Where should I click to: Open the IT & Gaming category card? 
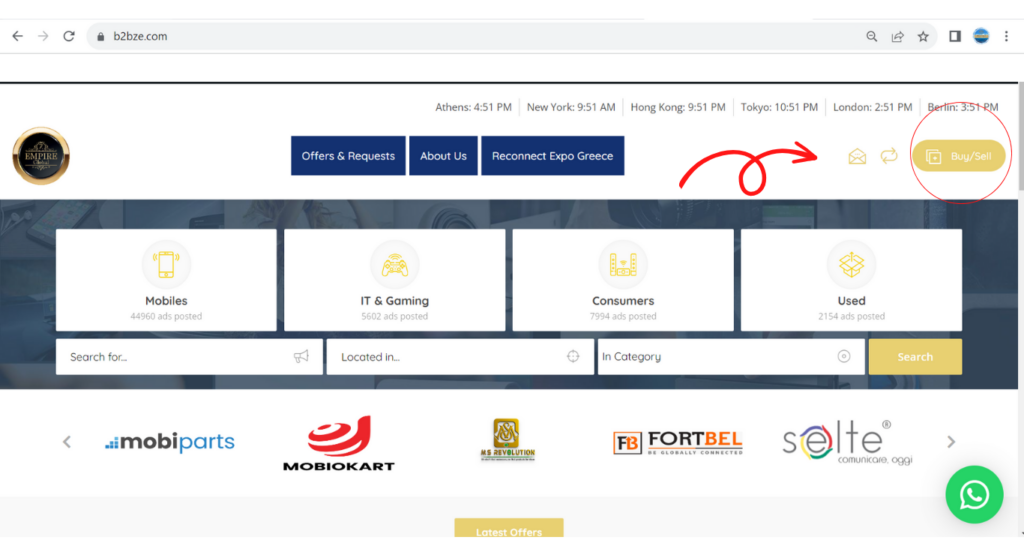tap(394, 280)
